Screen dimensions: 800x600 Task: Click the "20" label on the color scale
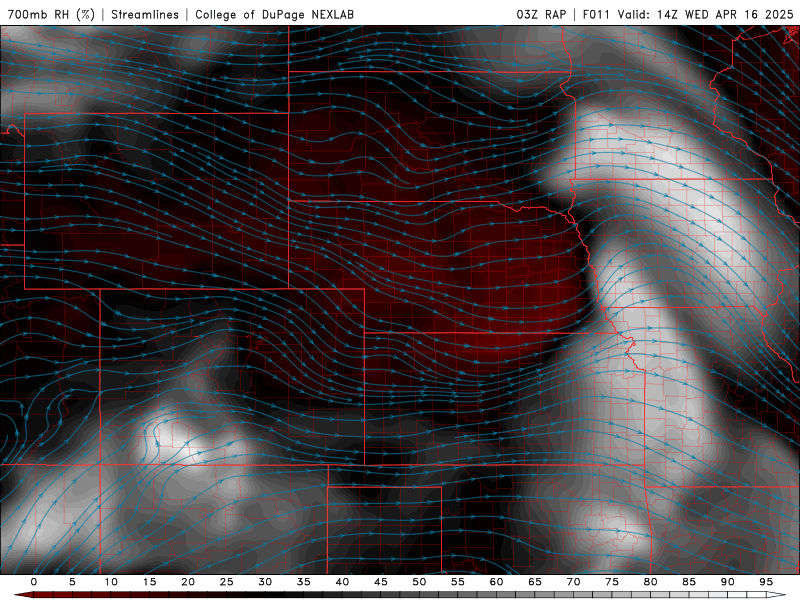click(188, 582)
